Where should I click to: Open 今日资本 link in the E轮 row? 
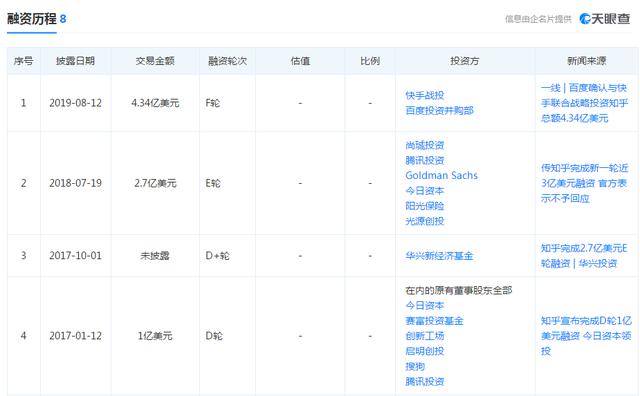(x=424, y=191)
